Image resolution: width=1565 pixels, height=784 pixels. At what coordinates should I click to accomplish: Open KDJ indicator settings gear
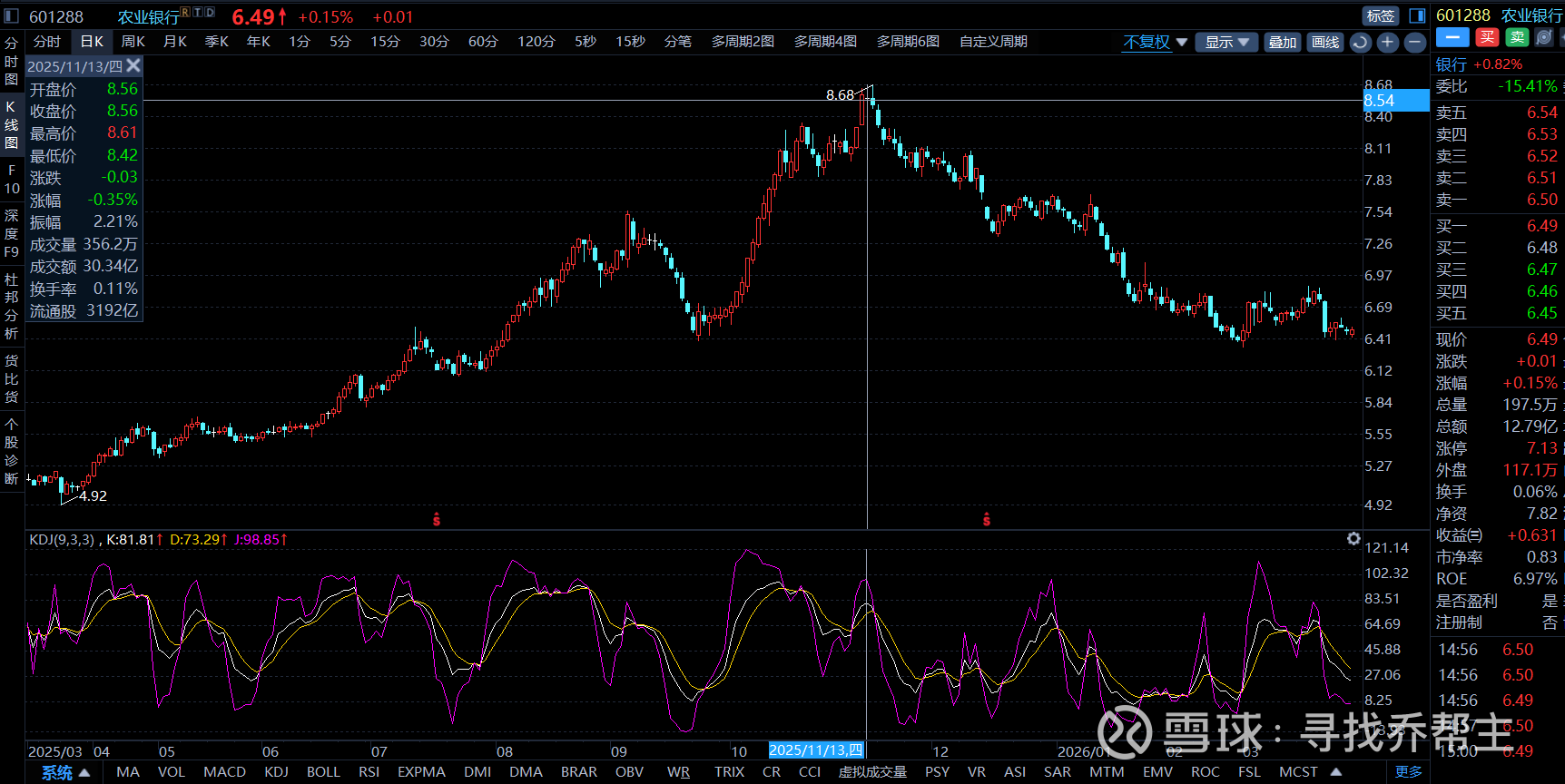[1353, 539]
